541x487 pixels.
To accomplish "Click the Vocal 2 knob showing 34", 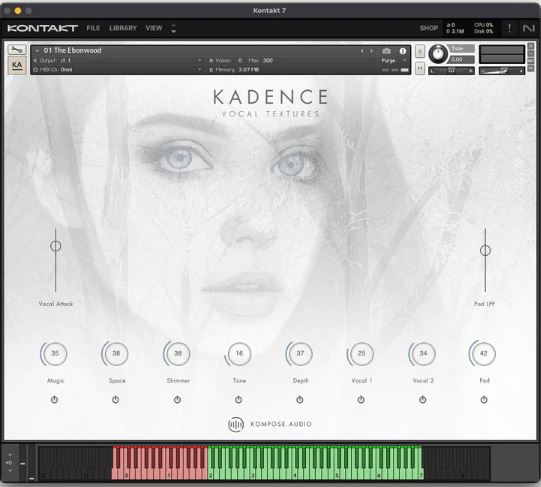I will click(x=423, y=354).
